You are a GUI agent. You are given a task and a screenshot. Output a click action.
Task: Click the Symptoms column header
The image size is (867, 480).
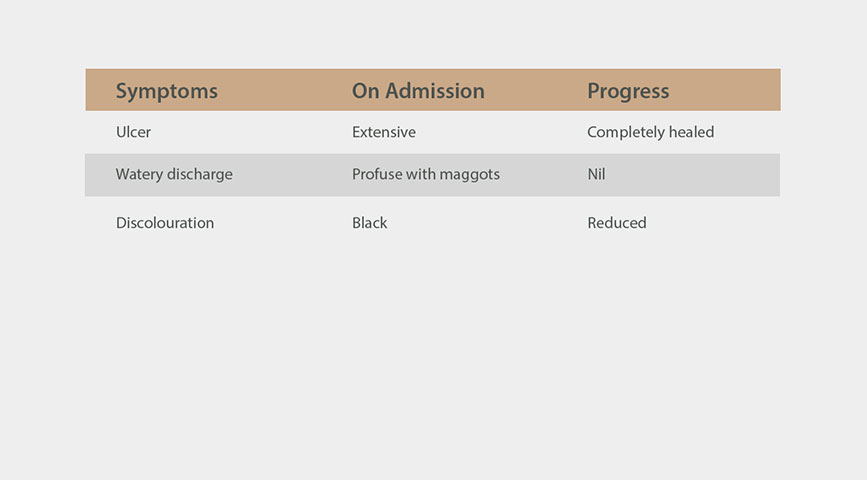click(x=166, y=91)
